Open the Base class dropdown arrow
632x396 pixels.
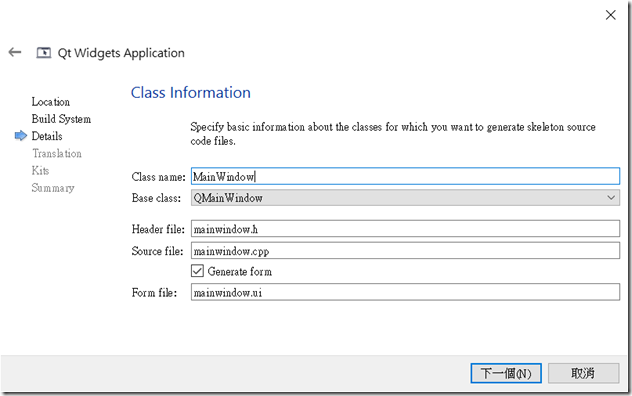611,198
